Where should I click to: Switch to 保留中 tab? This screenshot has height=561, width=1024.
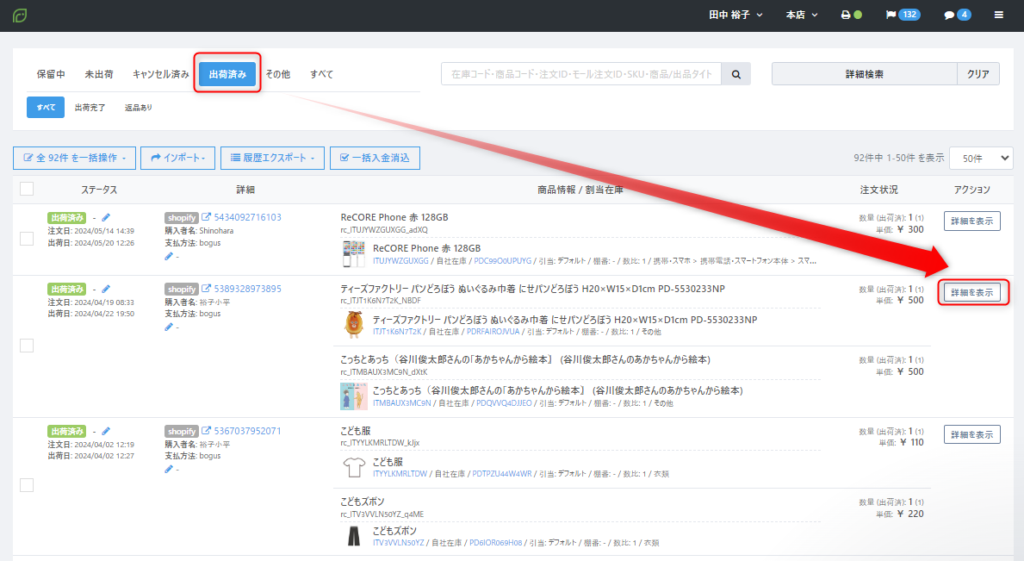(x=51, y=74)
